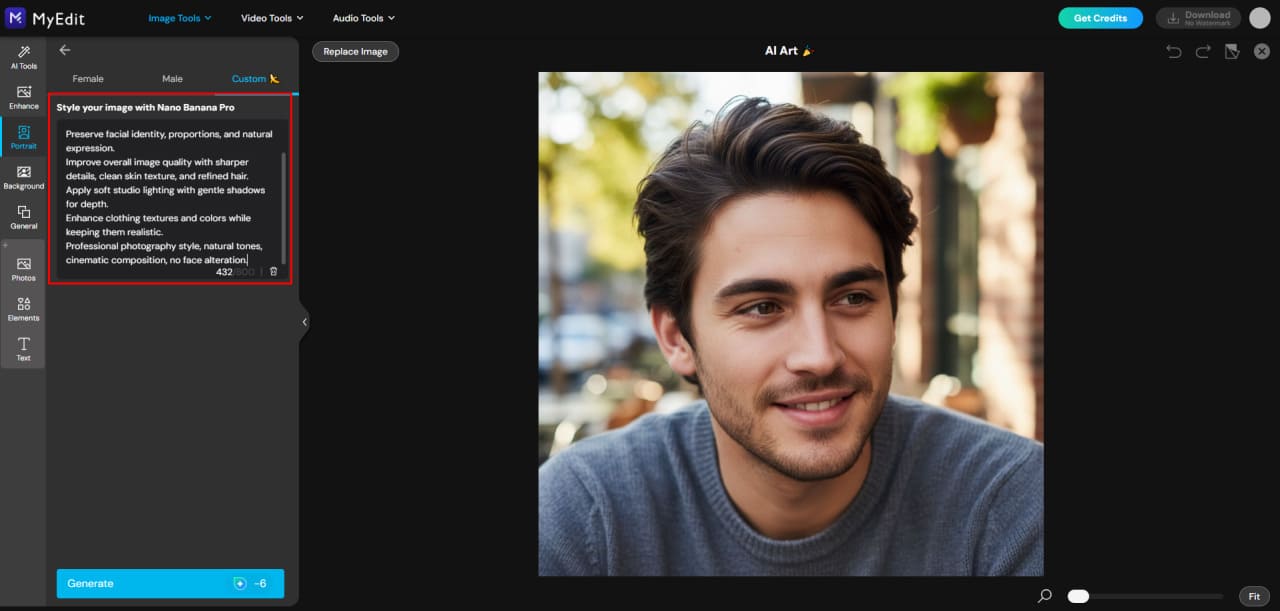1280x611 pixels.
Task: Click the portrait preview image
Action: pos(791,324)
